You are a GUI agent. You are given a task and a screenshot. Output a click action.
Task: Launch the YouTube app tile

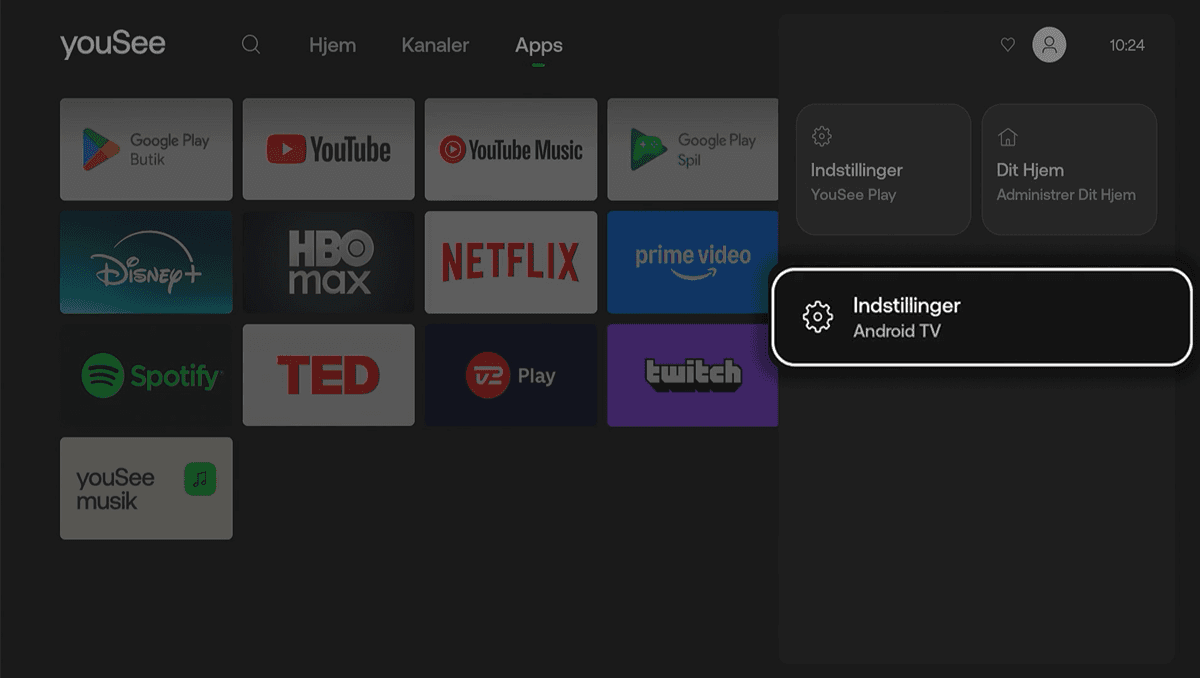[328, 149]
